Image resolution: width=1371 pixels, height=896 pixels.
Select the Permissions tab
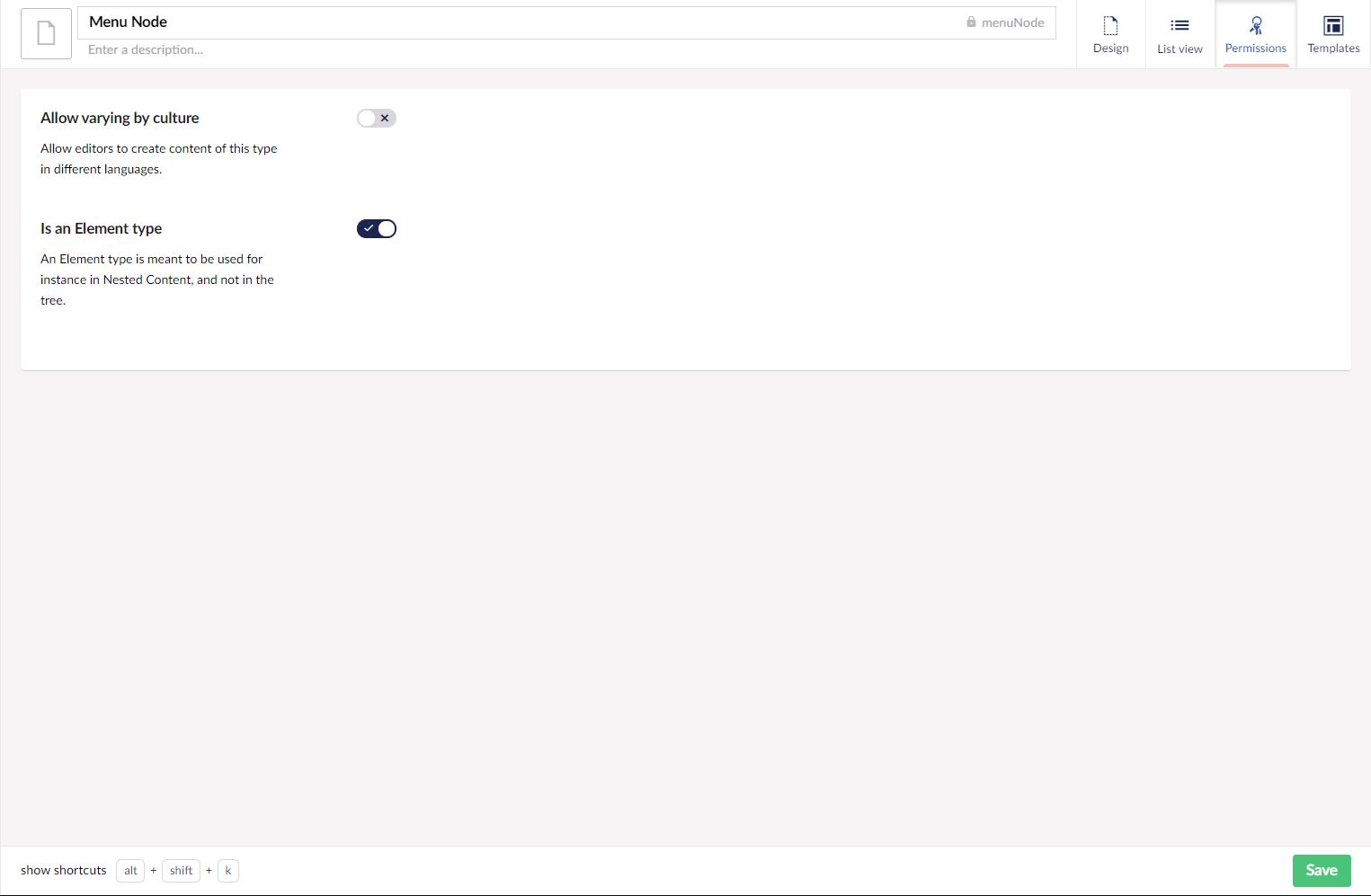(1255, 34)
